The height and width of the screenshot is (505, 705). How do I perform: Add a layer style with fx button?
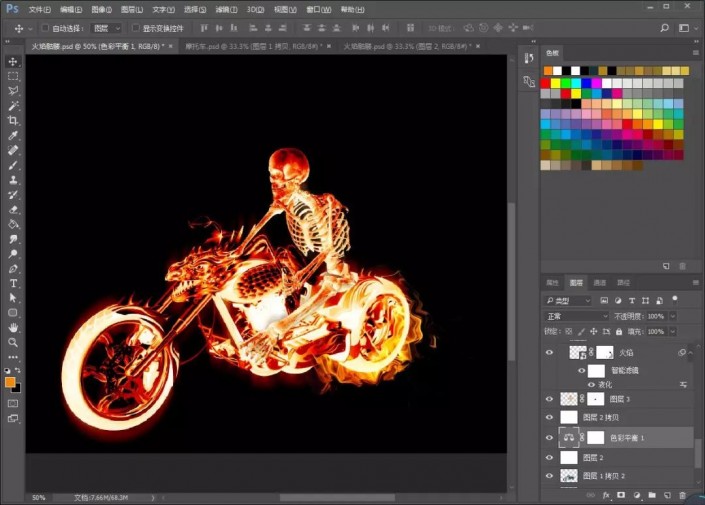pyautogui.click(x=606, y=495)
